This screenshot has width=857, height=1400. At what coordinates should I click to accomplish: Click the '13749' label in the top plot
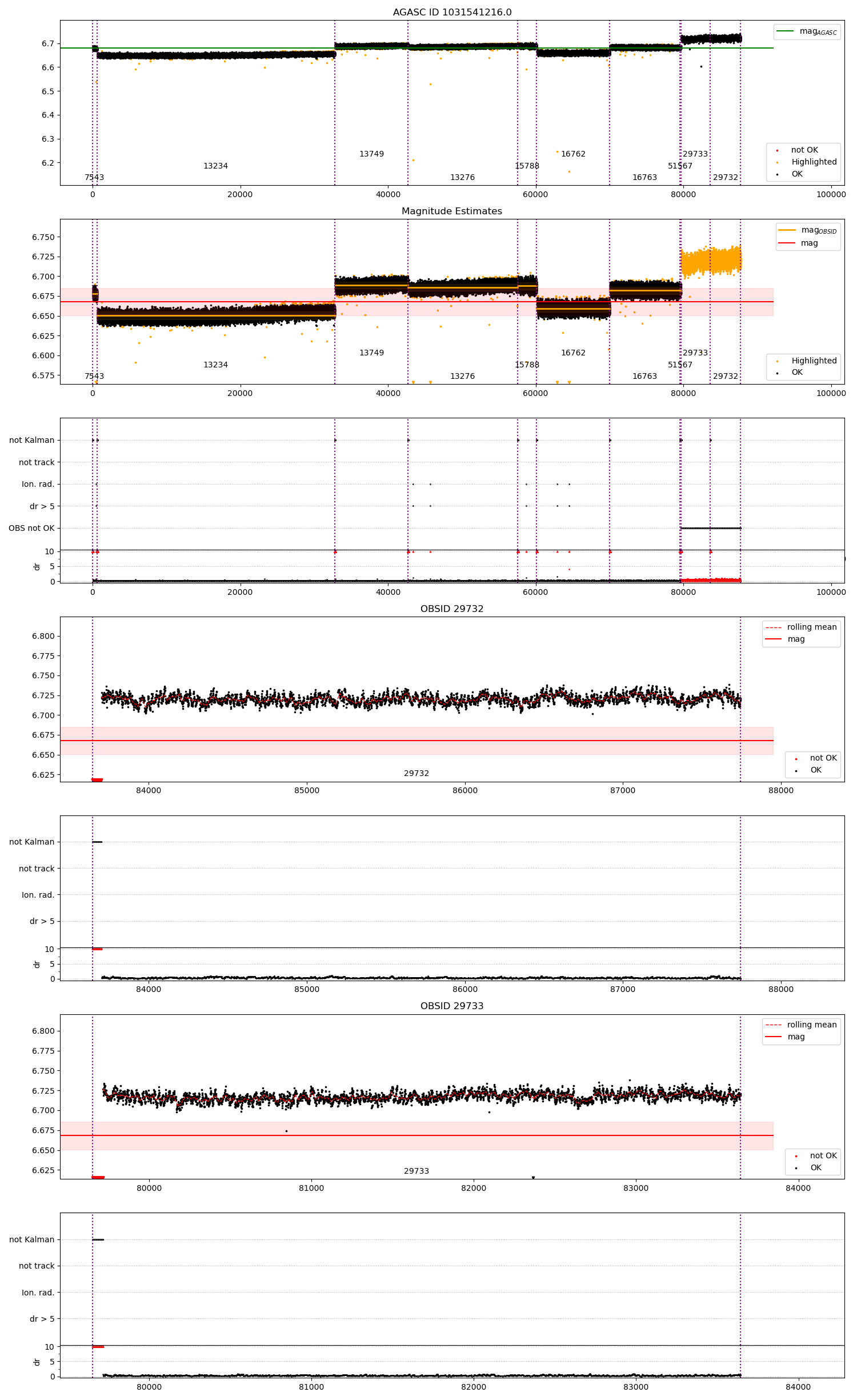[x=371, y=154]
